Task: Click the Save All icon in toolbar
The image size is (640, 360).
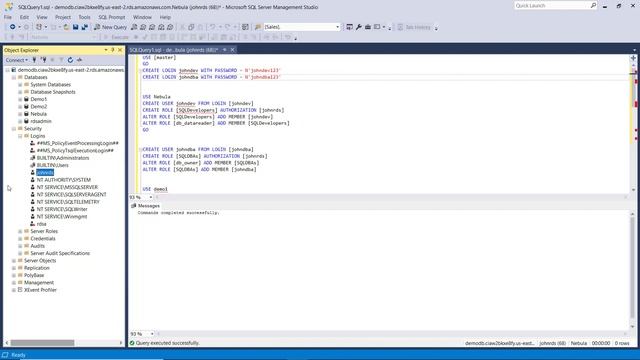Action: (x=84, y=27)
